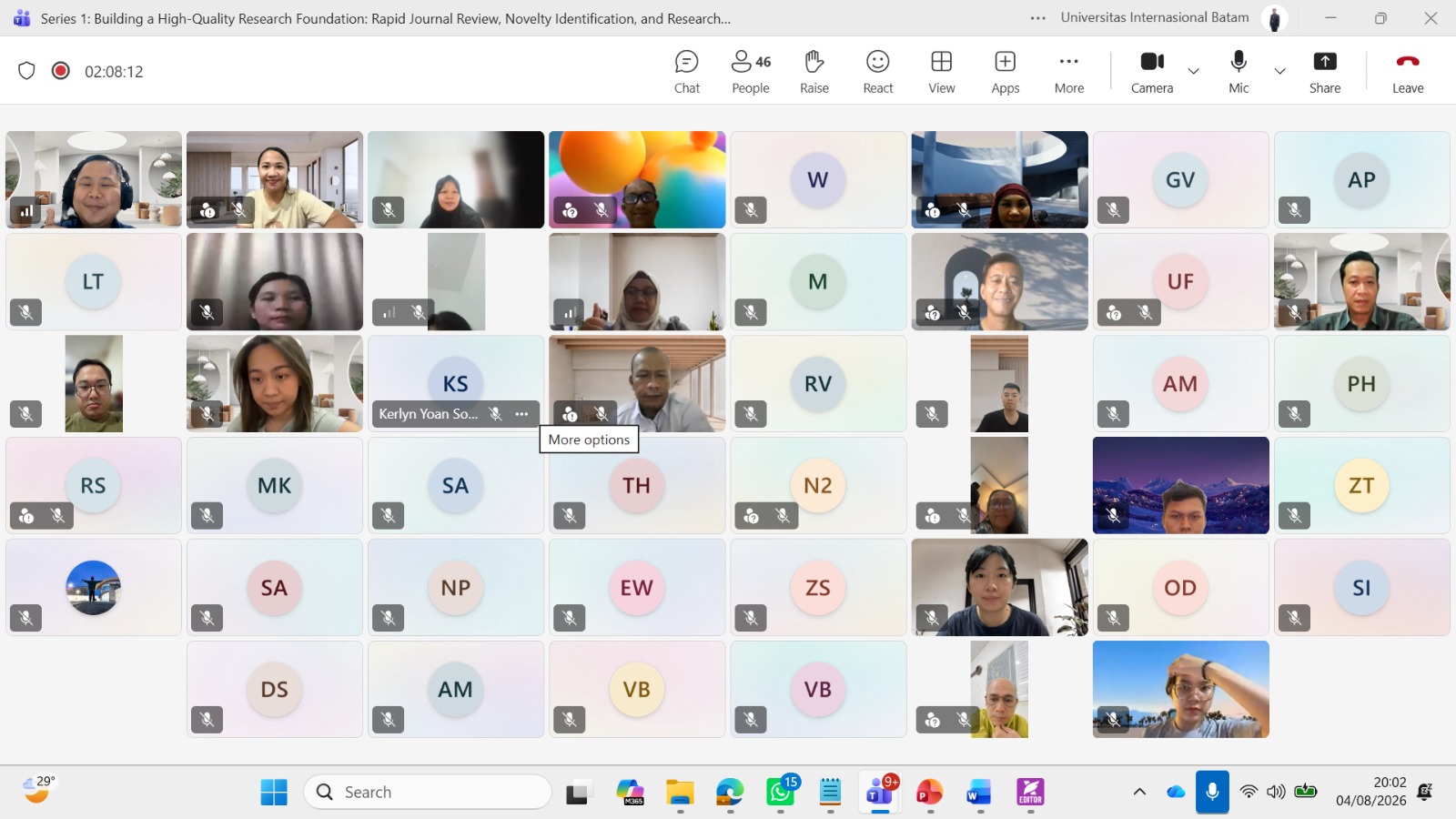Click the recording indicator icon
The image size is (1456, 819).
(x=61, y=71)
